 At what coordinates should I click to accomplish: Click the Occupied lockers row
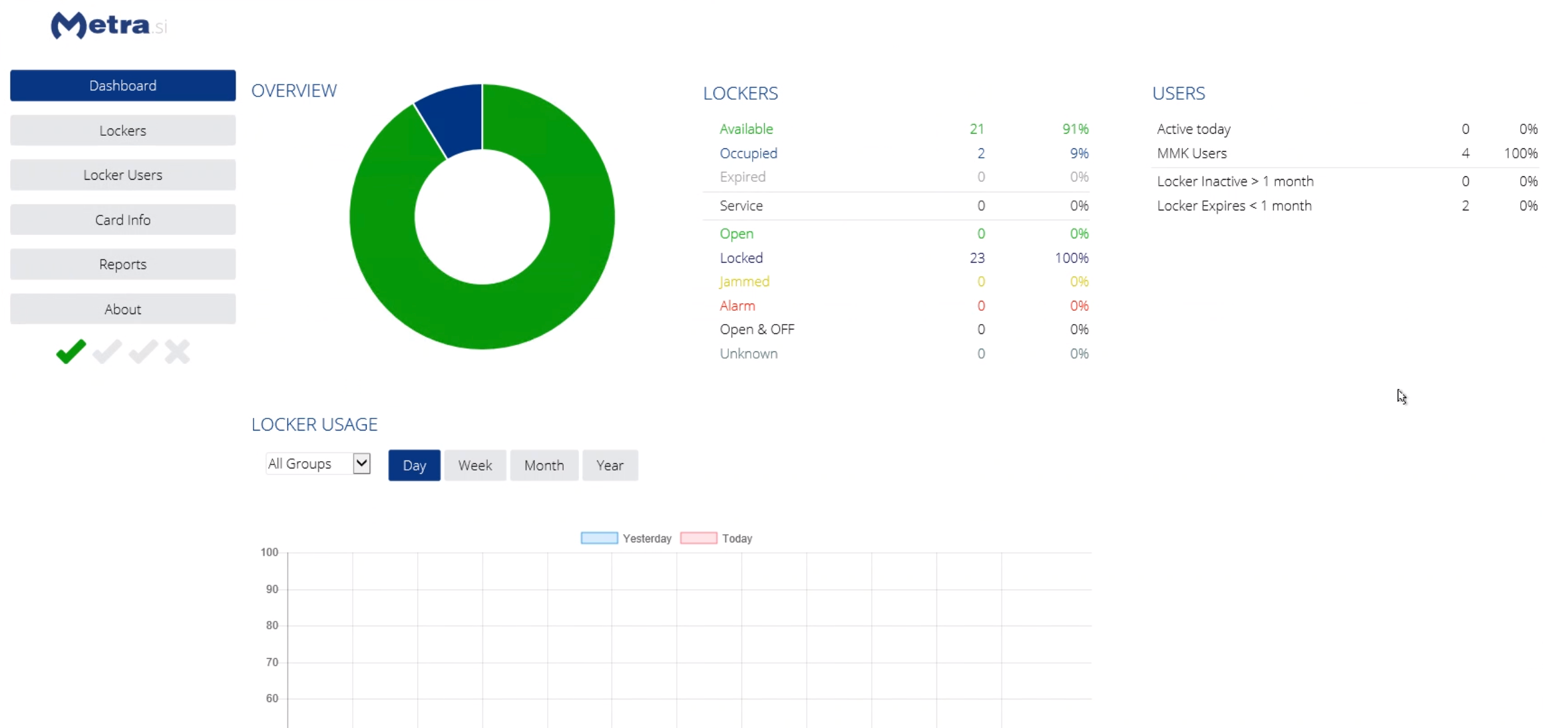[748, 153]
